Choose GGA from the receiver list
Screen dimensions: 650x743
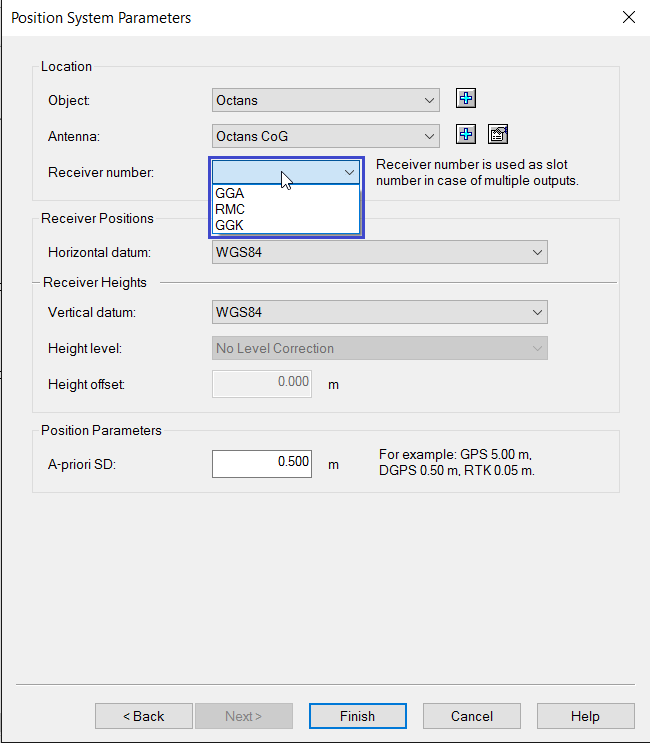(x=287, y=193)
